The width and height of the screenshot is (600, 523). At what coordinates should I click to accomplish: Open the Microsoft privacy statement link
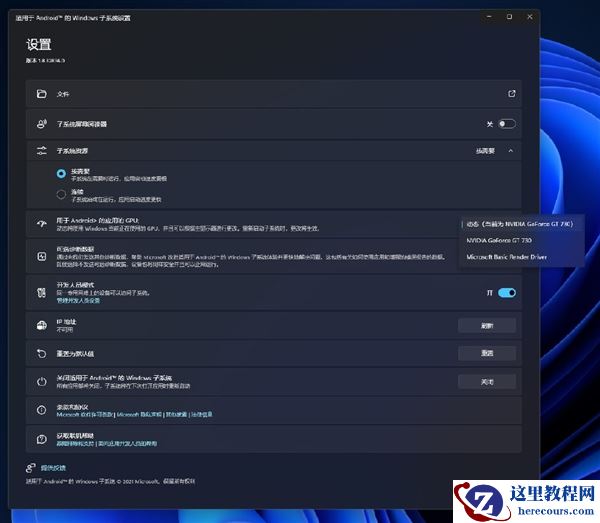(139, 414)
